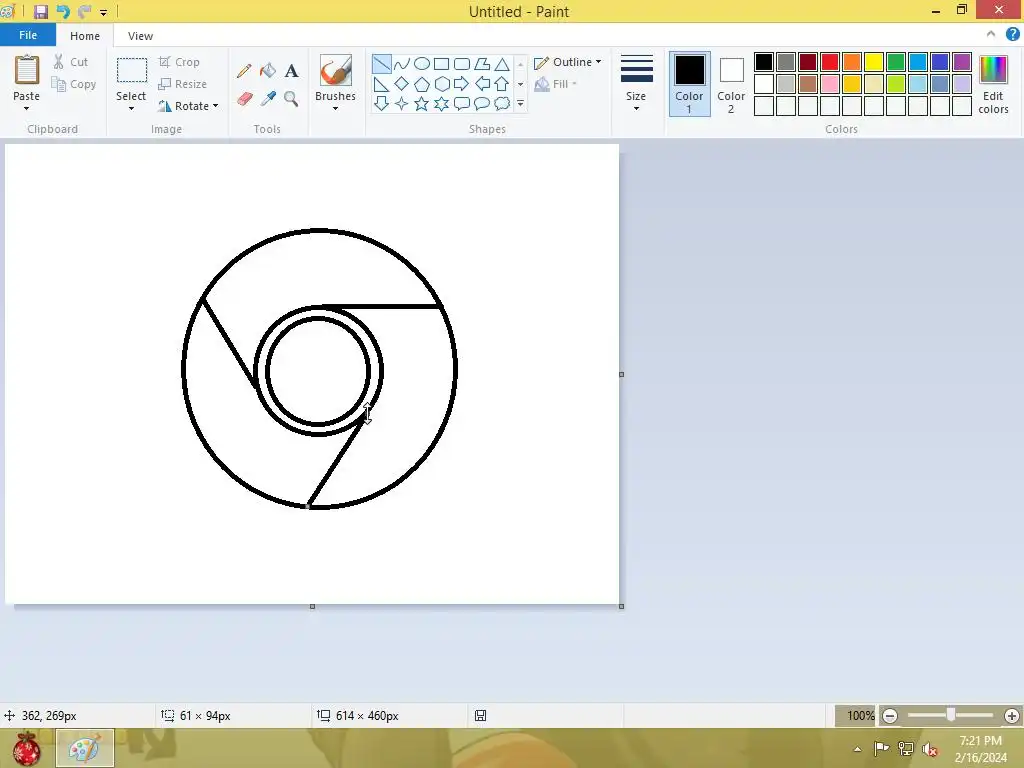The height and width of the screenshot is (768, 1024).
Task: Choose the Up arrow shape
Action: 502,84
